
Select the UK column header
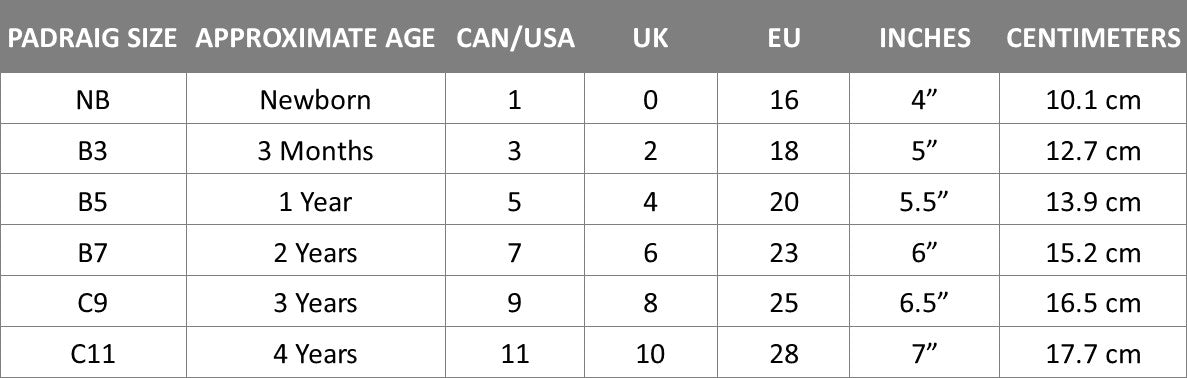click(650, 38)
